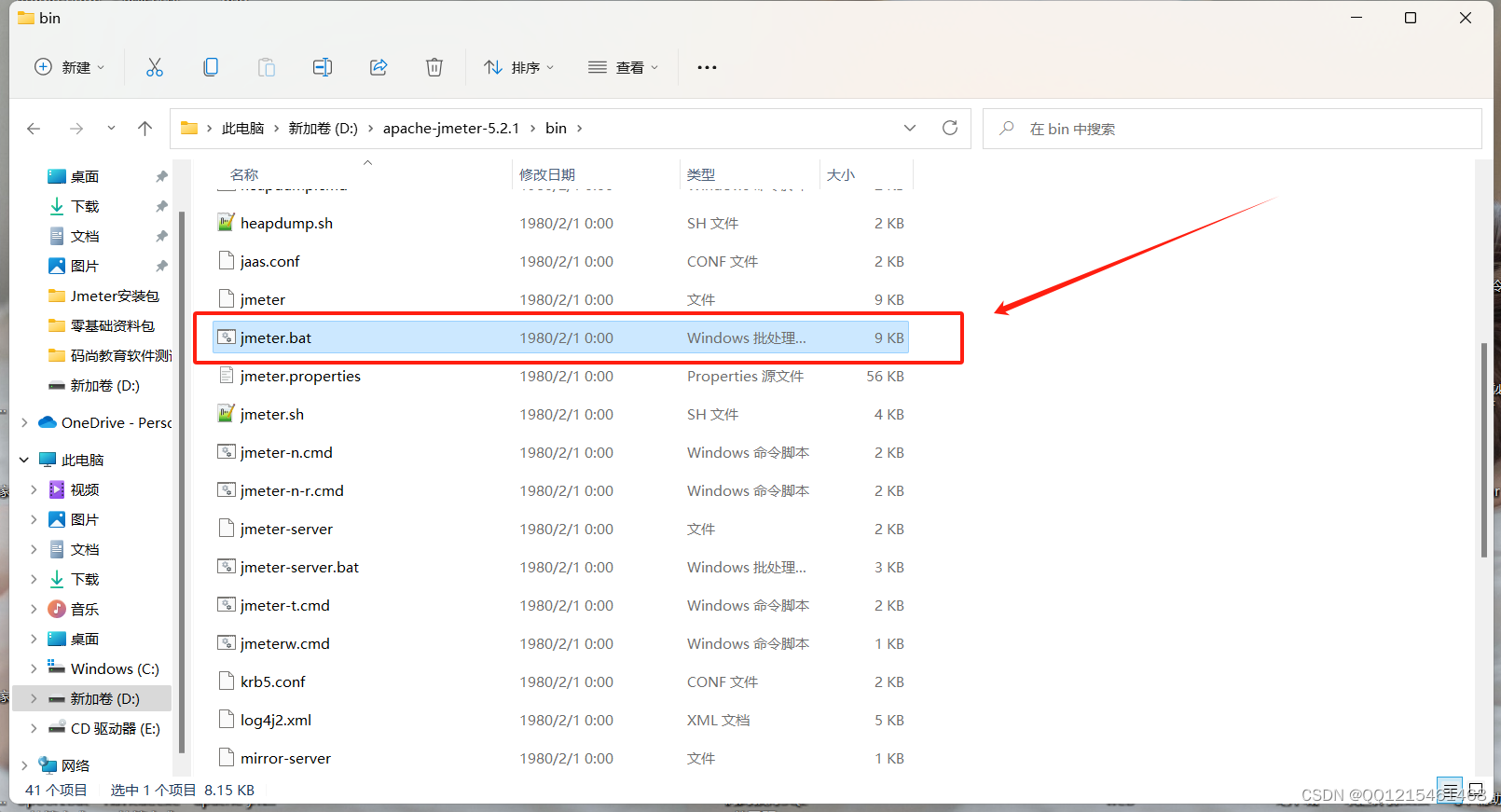This screenshot has width=1501, height=812.
Task: Expand the 视频 tree node
Action: click(34, 489)
